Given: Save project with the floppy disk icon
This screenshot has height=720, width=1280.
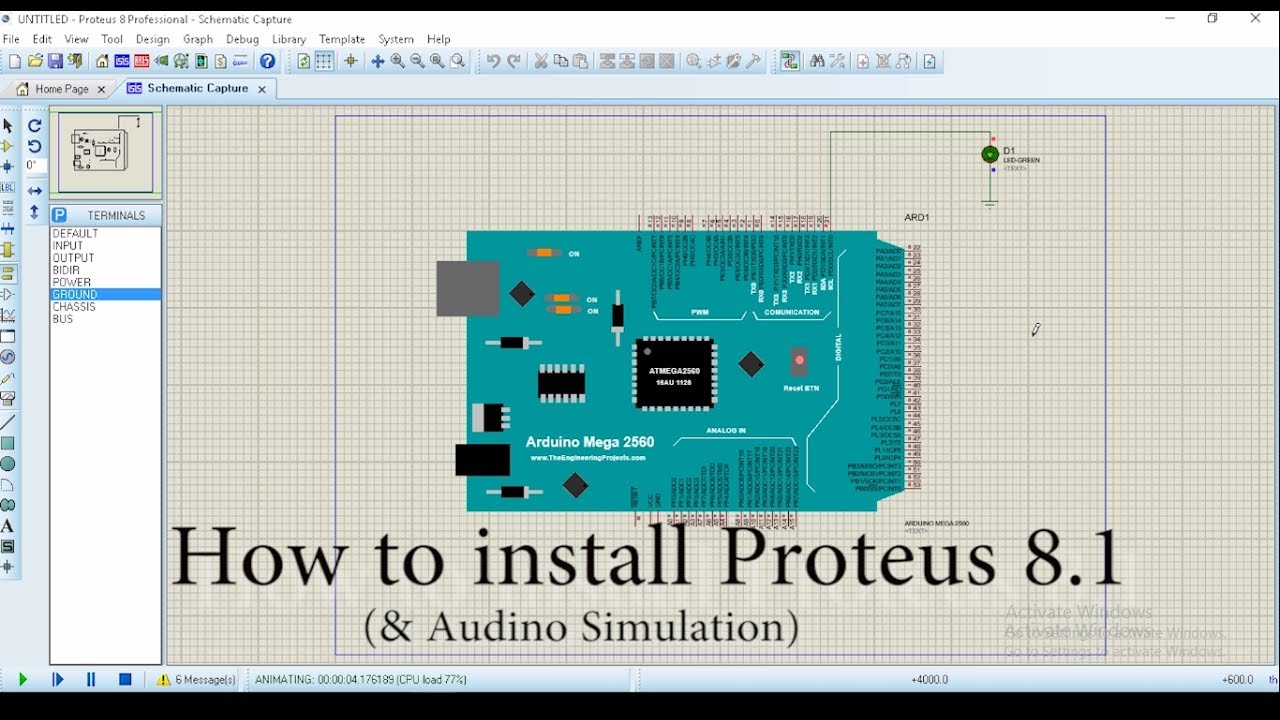Looking at the screenshot, I should tap(55, 61).
